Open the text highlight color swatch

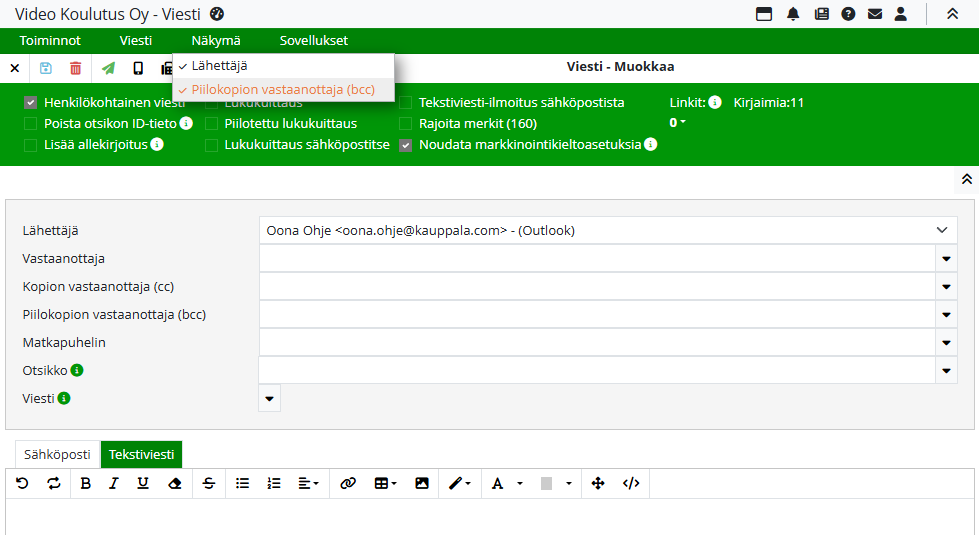[x=546, y=483]
